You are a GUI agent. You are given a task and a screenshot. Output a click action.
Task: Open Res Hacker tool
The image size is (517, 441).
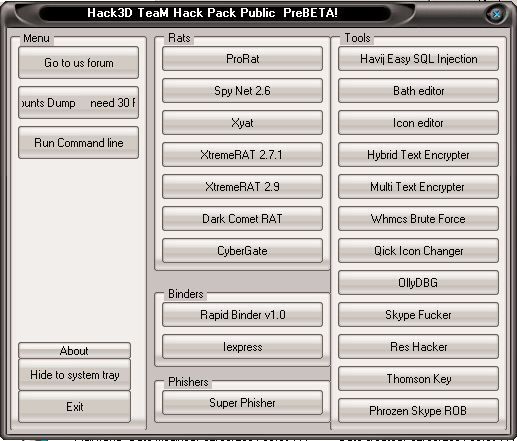(x=418, y=347)
